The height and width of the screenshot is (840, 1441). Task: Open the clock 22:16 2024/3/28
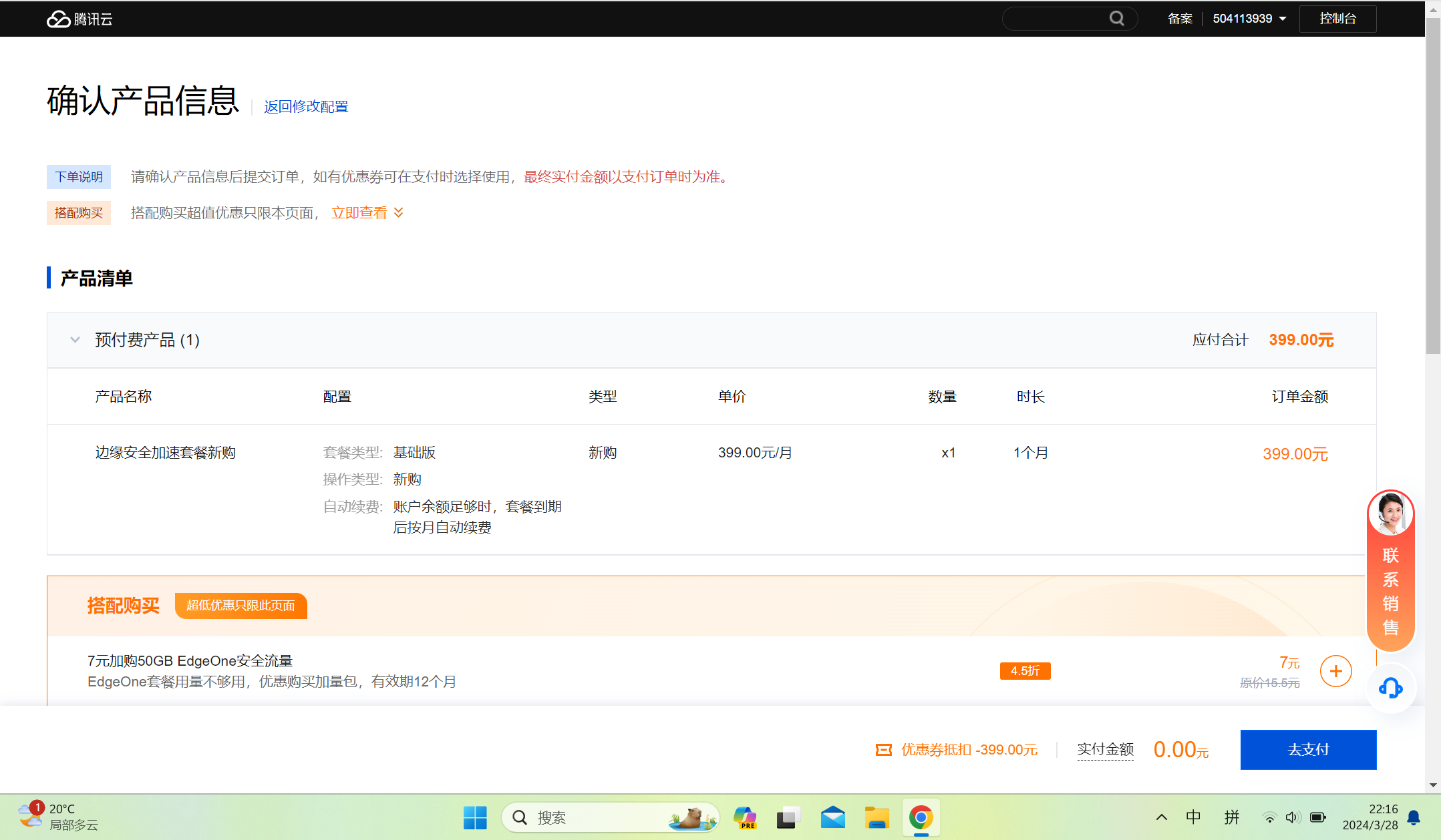1370,817
